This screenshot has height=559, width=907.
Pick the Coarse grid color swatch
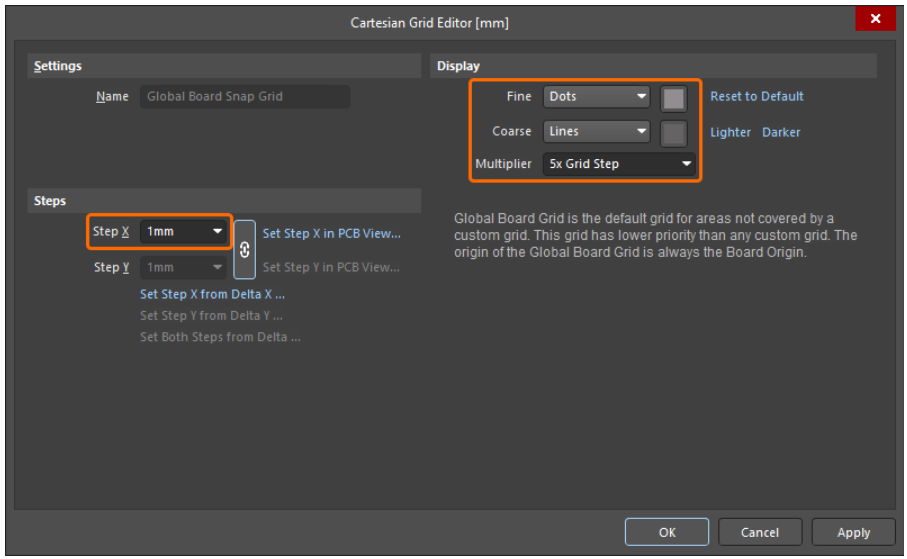[x=674, y=132]
